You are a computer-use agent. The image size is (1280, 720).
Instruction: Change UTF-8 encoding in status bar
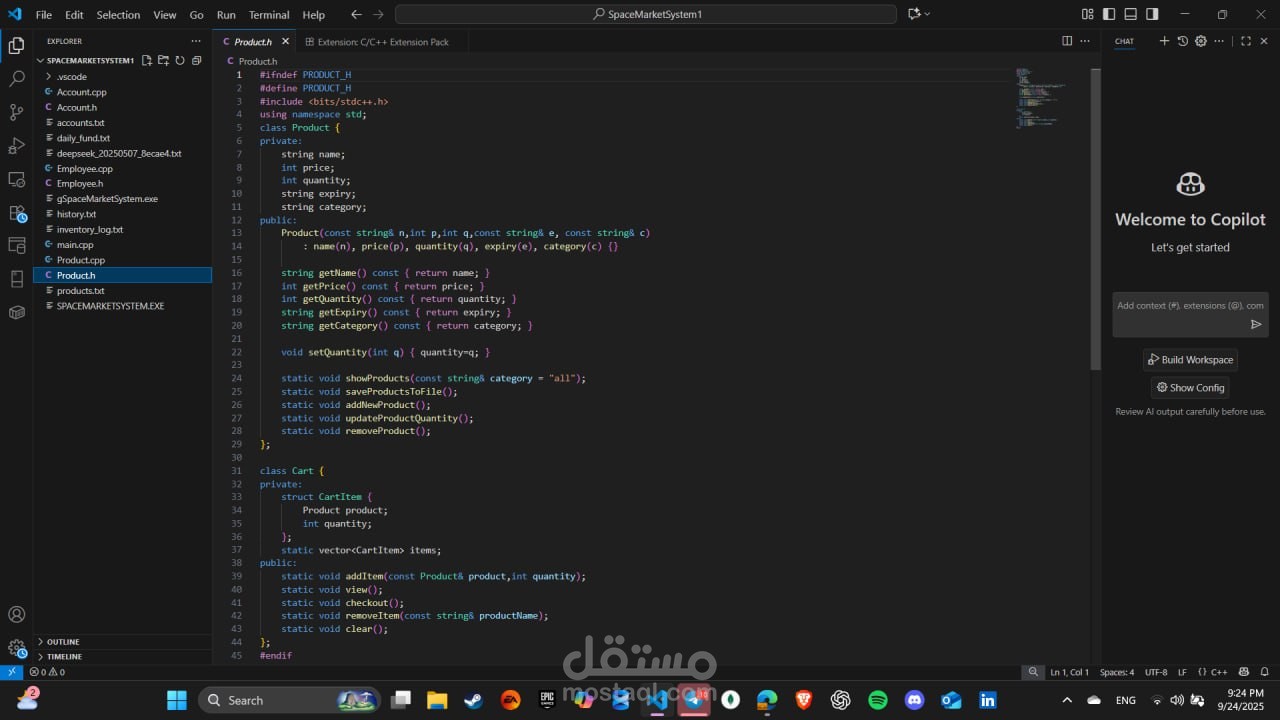(1155, 672)
